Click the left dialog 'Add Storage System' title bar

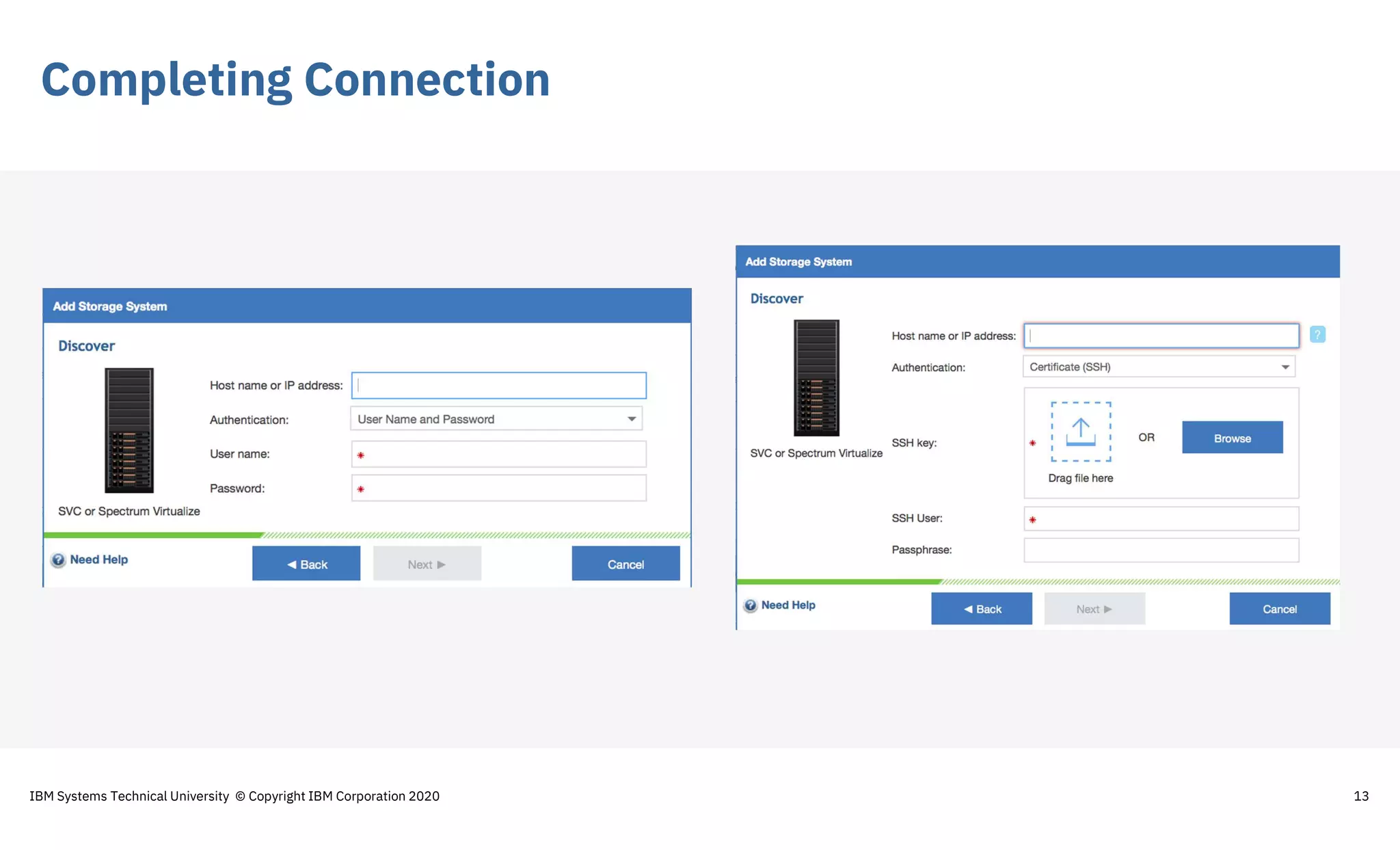point(366,306)
